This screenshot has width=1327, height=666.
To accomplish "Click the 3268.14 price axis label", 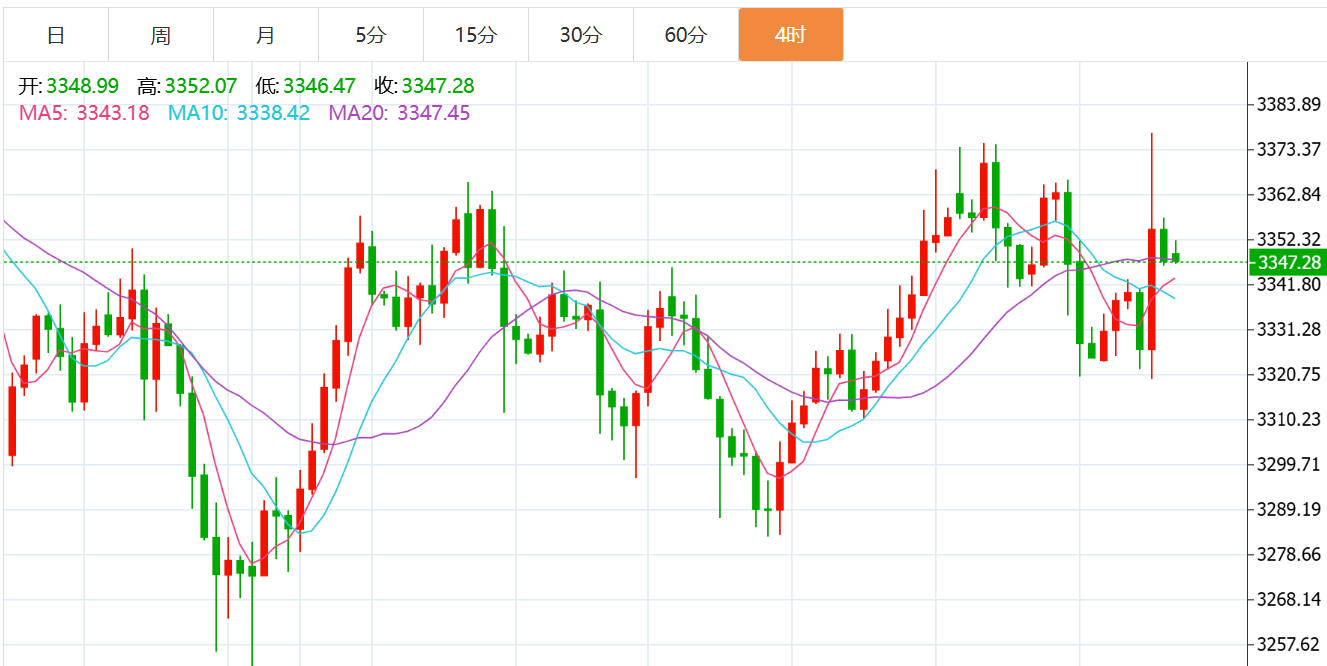I will click(1289, 599).
